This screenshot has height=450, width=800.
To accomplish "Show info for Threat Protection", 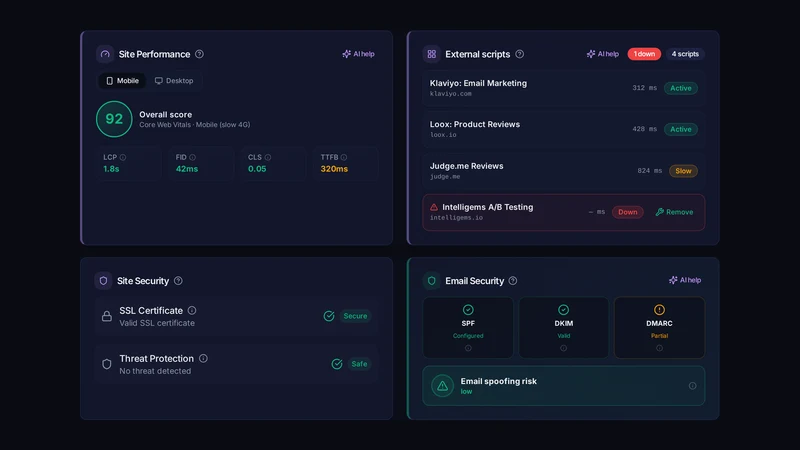I will [203, 358].
